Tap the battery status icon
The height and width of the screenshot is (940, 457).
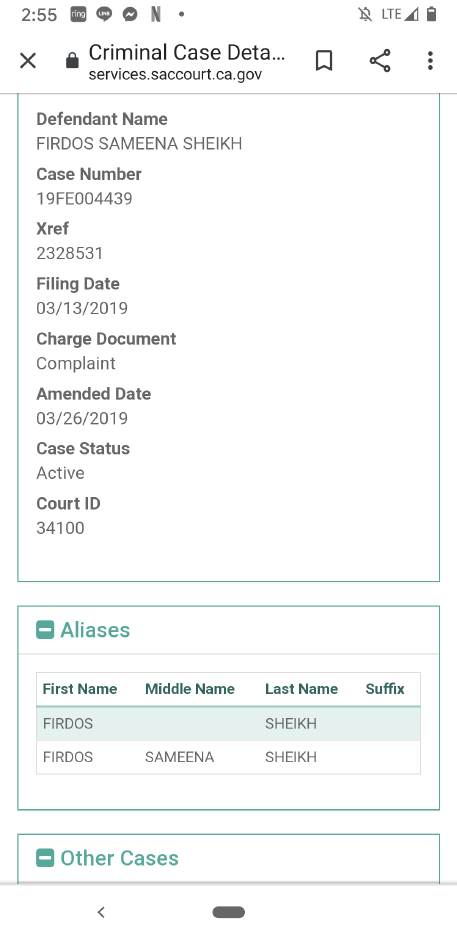point(431,14)
